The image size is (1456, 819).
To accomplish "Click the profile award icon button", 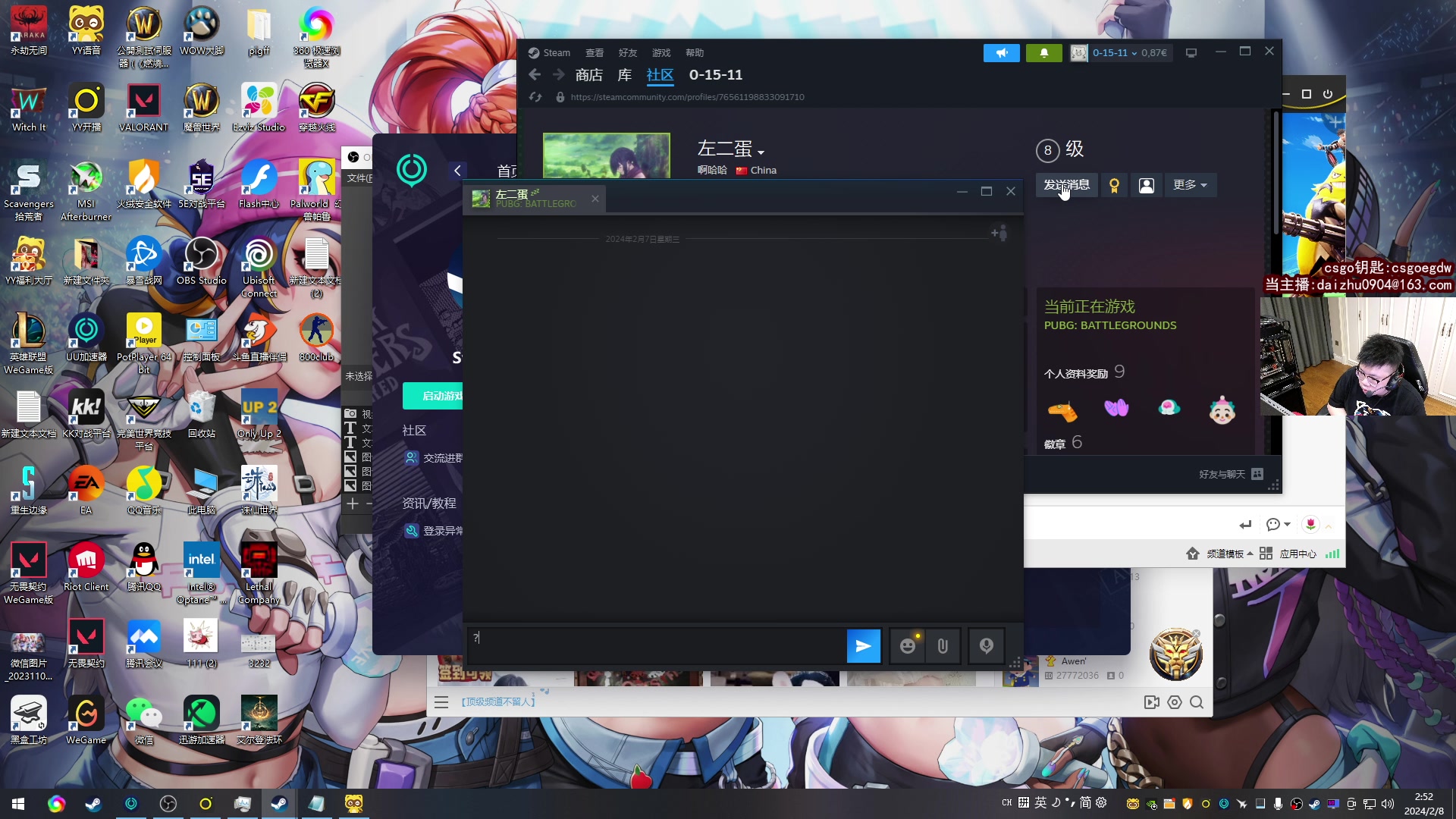I will (x=1114, y=185).
